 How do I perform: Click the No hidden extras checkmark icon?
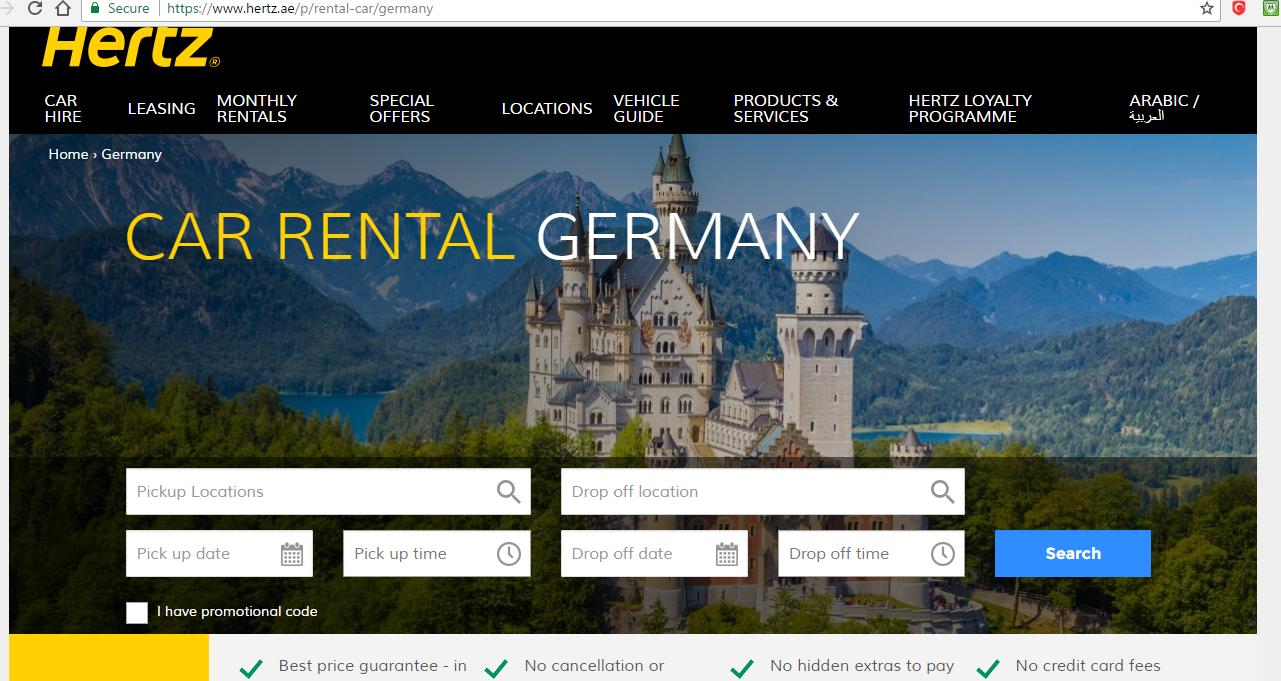pos(742,668)
